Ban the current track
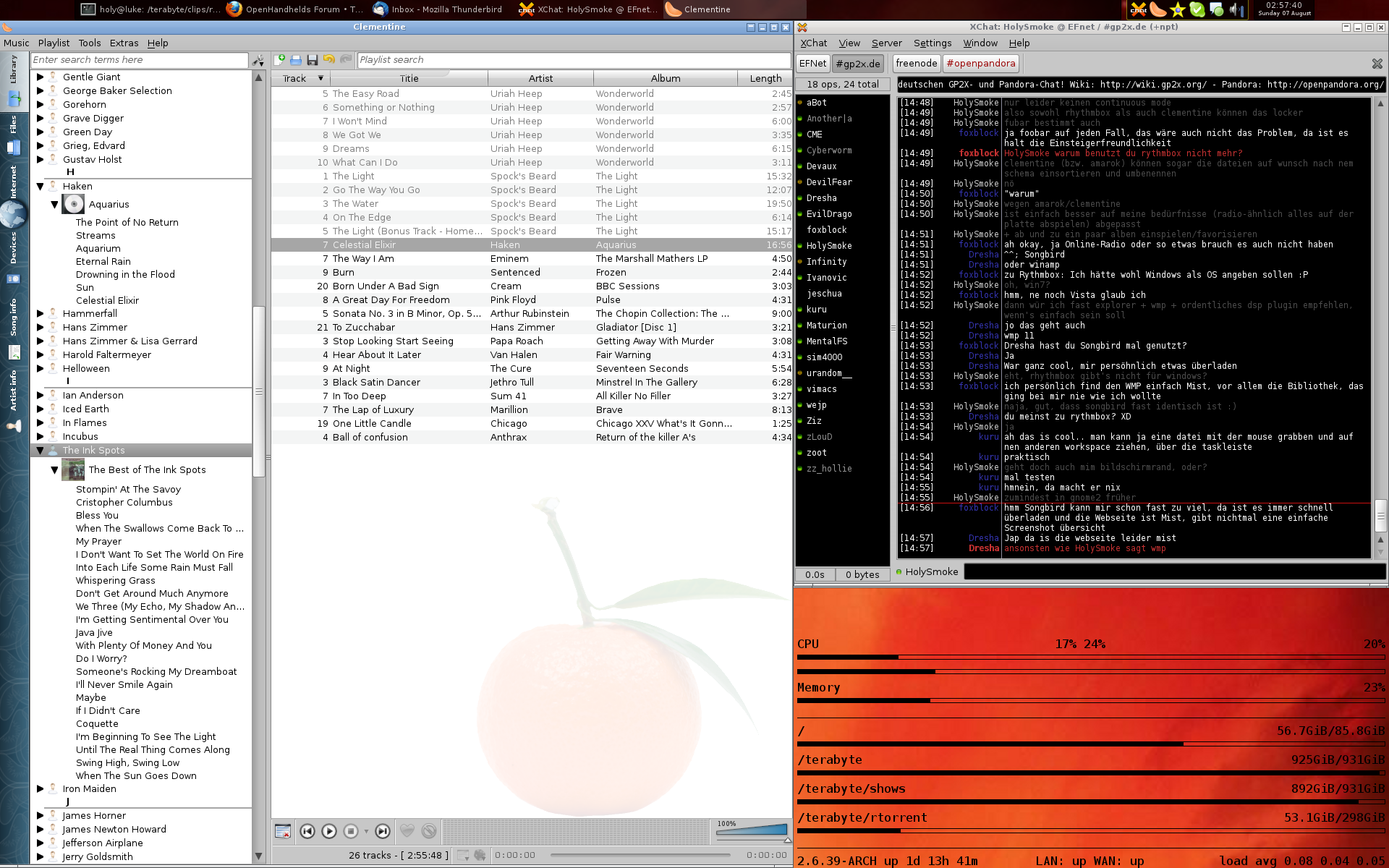 coord(429,832)
